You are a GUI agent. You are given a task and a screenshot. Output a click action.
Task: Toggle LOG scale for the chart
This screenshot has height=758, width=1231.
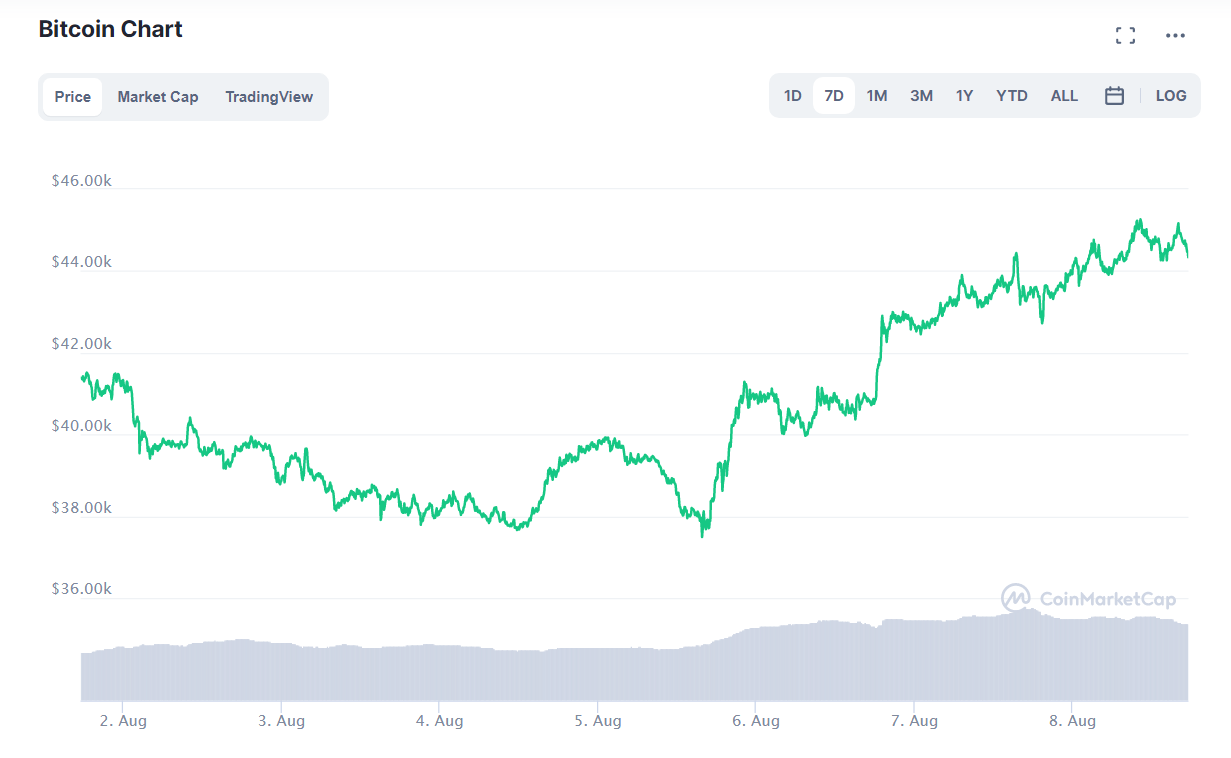[x=1170, y=95]
